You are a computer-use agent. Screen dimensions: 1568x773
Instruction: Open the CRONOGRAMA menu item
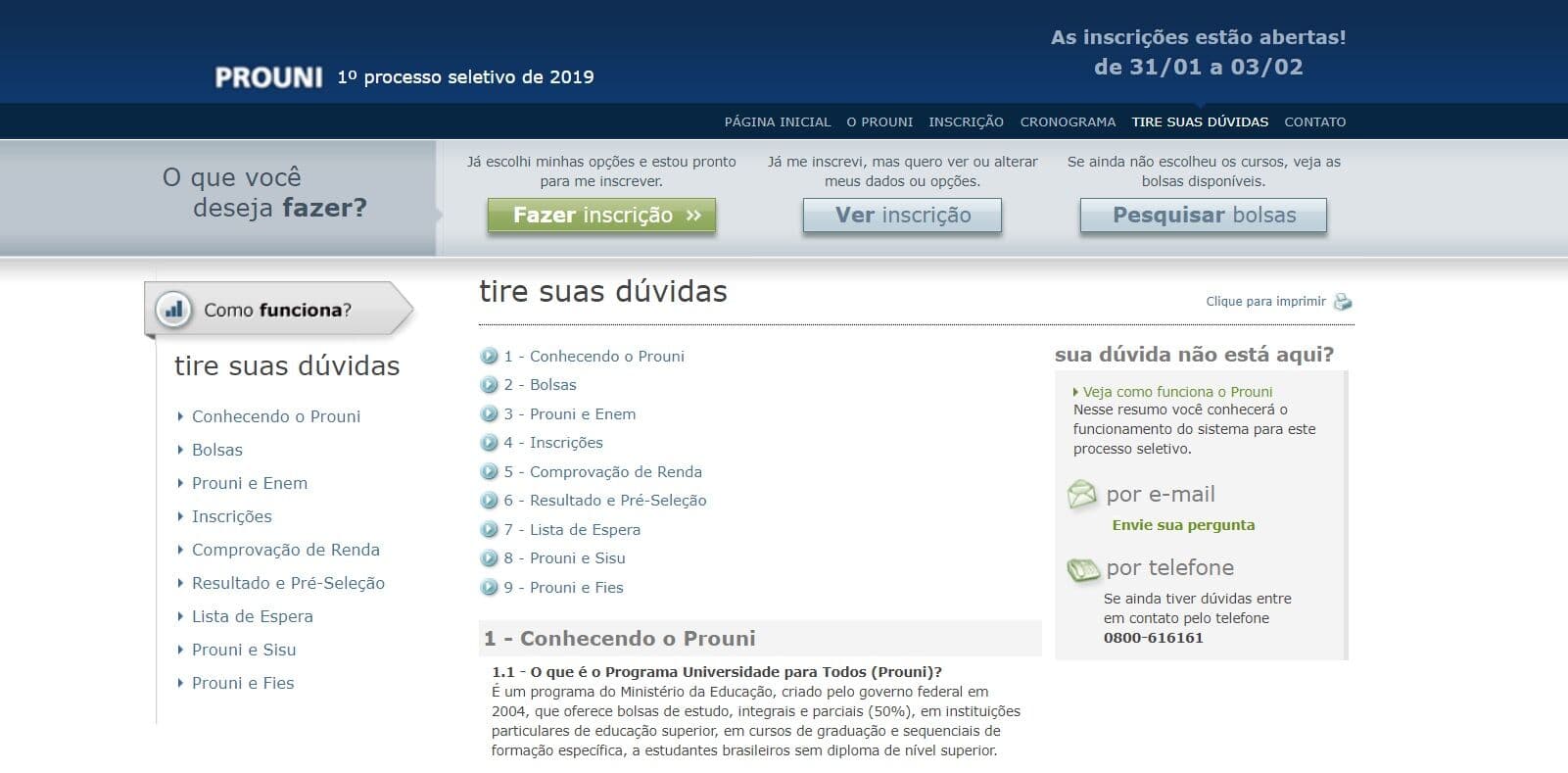coord(1068,122)
